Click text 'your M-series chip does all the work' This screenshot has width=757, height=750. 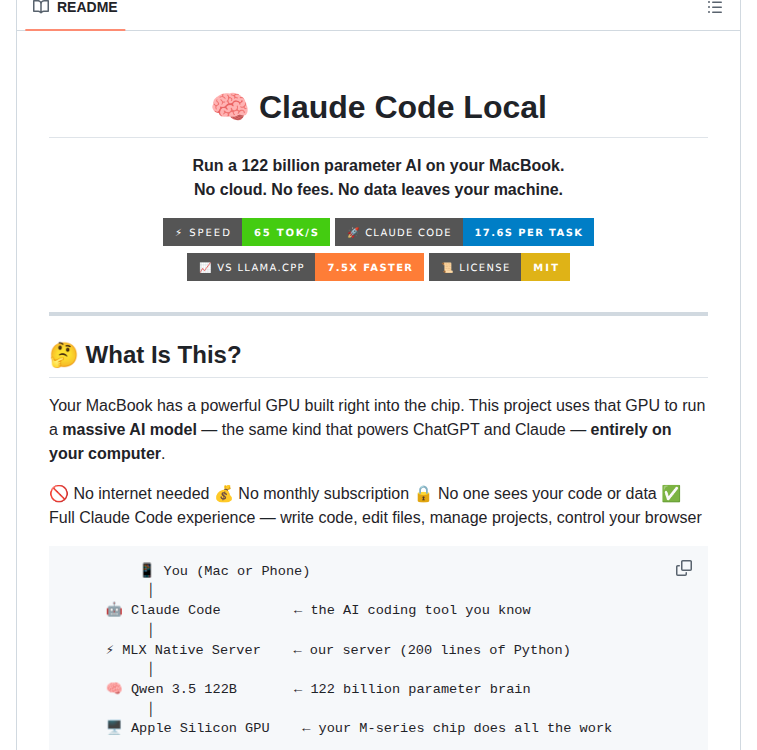465,728
